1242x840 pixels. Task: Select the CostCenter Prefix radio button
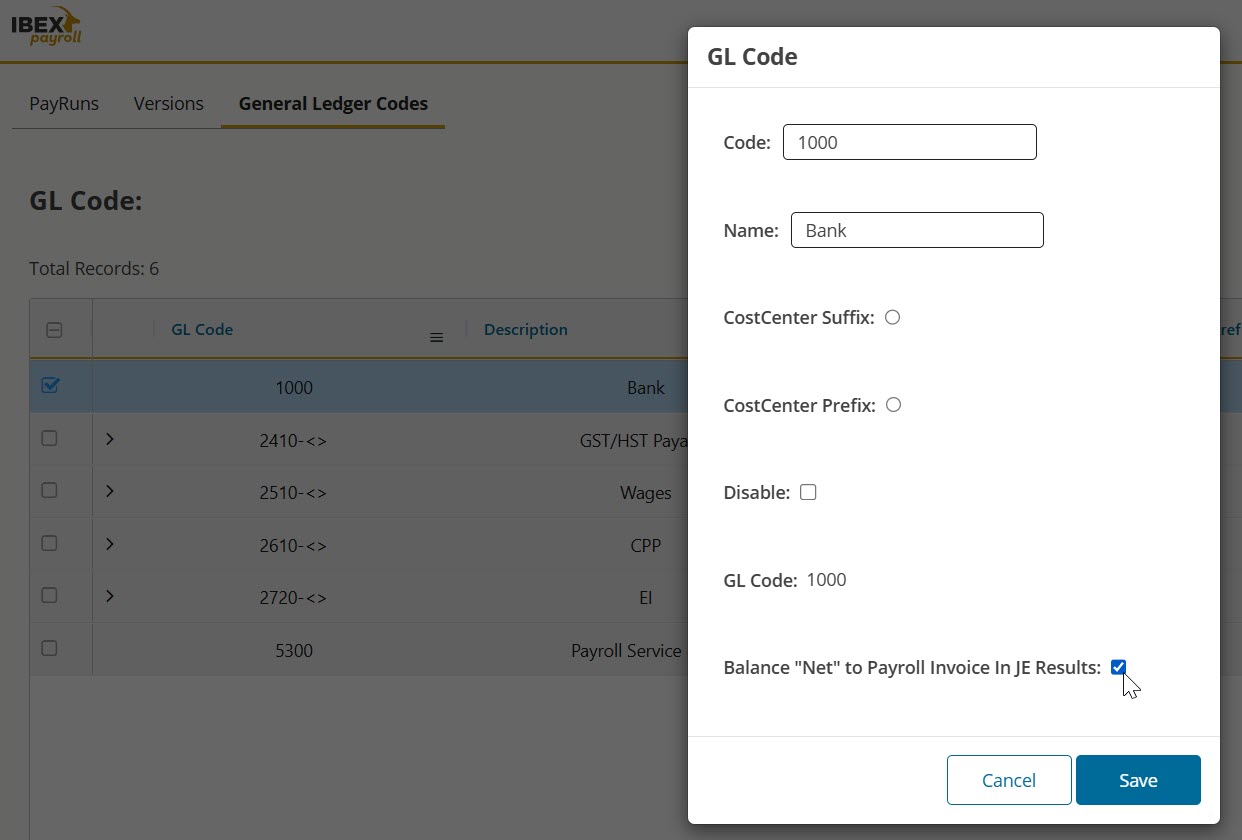pos(894,405)
